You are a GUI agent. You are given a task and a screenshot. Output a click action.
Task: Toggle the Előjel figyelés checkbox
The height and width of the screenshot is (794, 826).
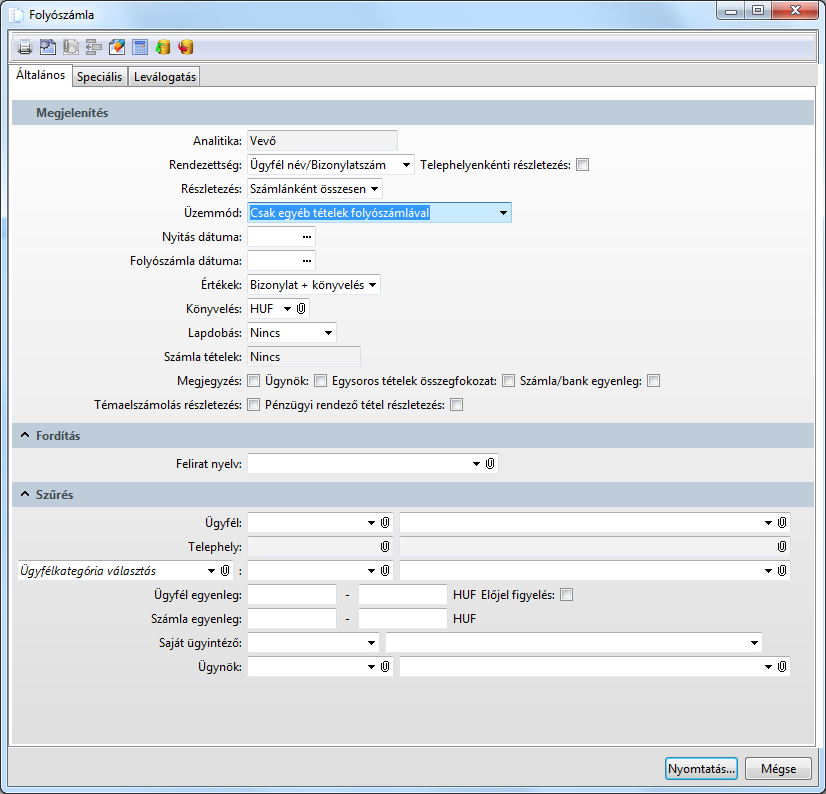[x=567, y=595]
